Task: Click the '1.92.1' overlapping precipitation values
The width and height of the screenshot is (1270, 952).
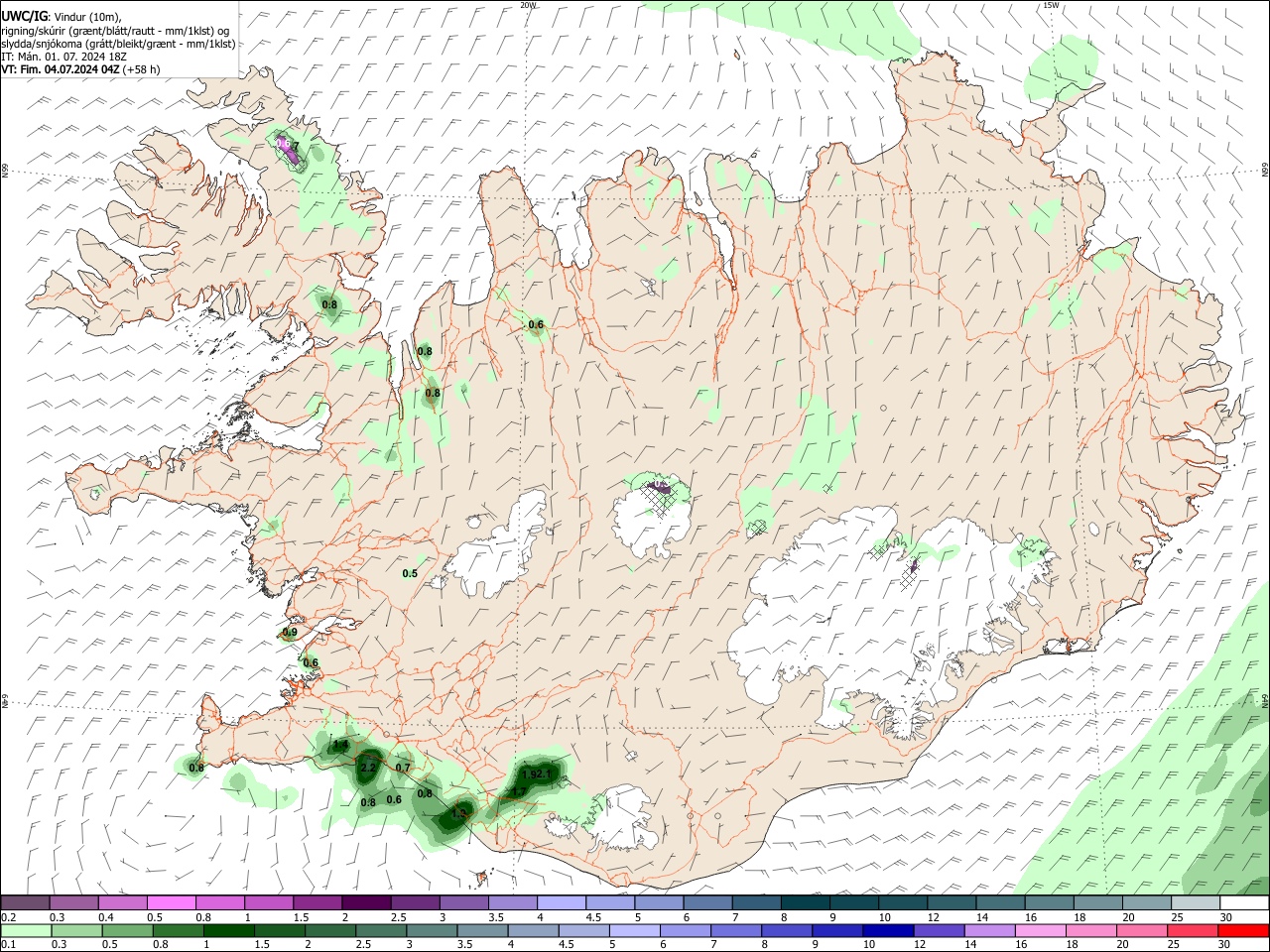Action: pyautogui.click(x=536, y=773)
